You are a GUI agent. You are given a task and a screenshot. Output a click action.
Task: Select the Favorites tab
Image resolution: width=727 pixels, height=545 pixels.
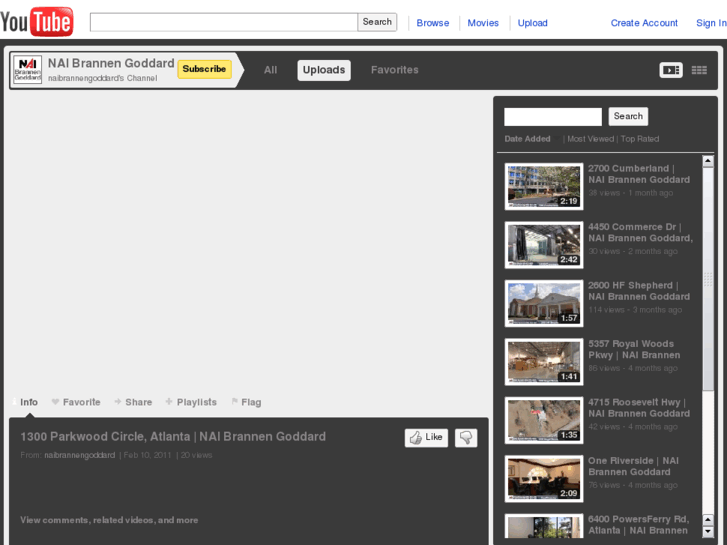click(x=395, y=70)
